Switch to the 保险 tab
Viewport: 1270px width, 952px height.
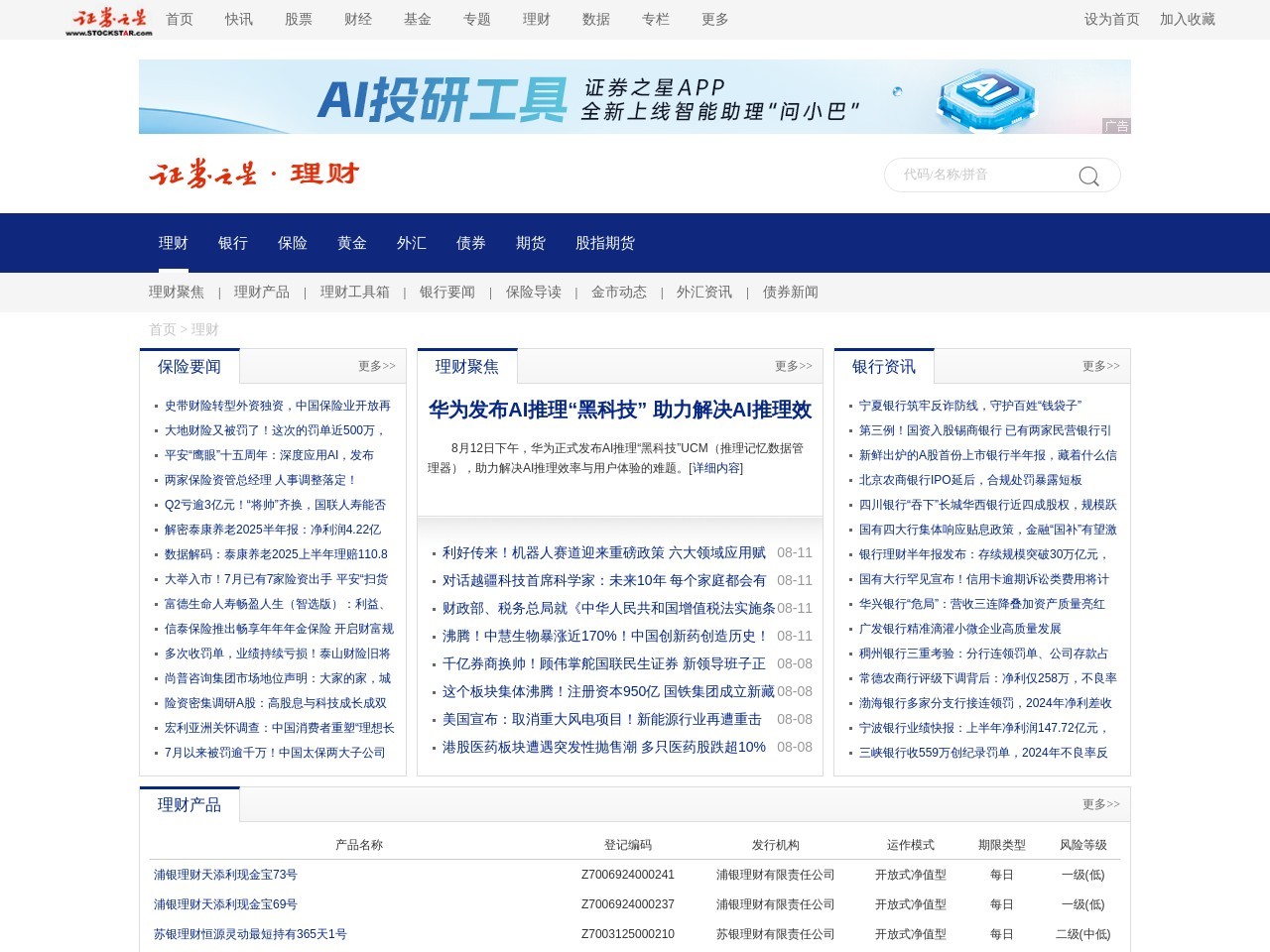click(x=293, y=242)
